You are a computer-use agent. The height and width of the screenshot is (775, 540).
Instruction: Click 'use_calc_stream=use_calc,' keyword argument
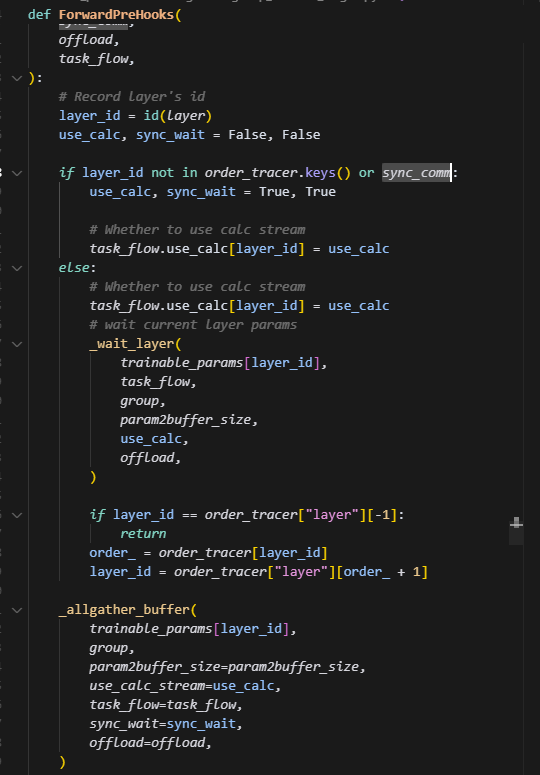(185, 686)
